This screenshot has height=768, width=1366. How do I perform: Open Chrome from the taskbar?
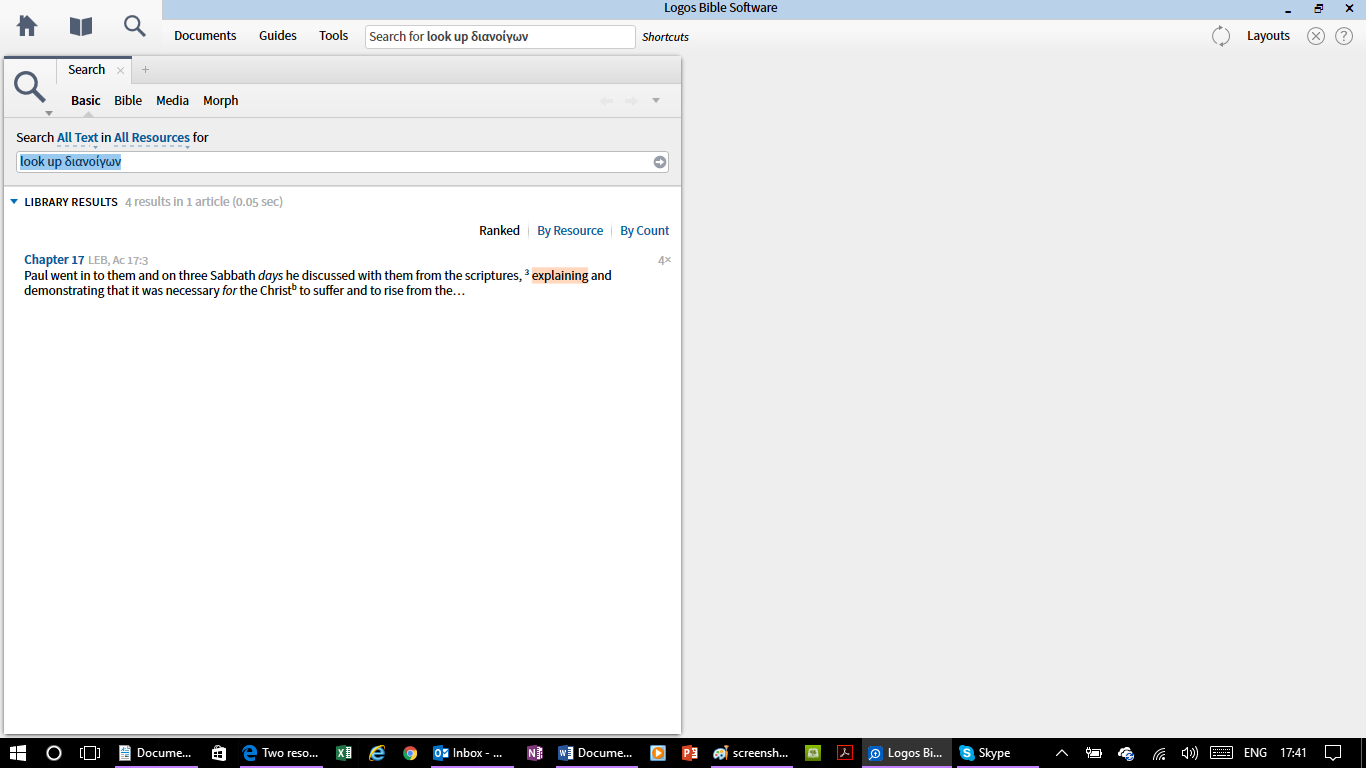pyautogui.click(x=410, y=753)
